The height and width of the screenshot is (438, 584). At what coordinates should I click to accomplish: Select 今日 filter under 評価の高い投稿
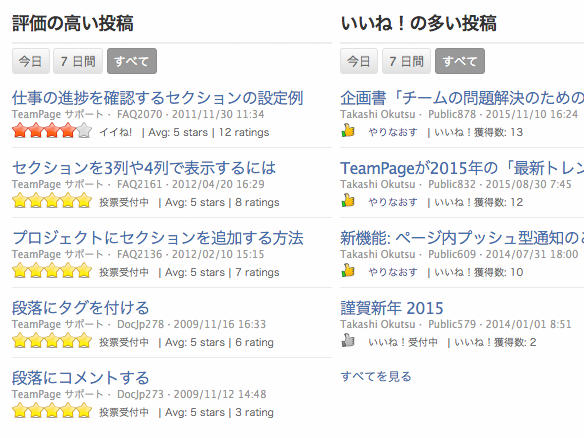pos(31,61)
